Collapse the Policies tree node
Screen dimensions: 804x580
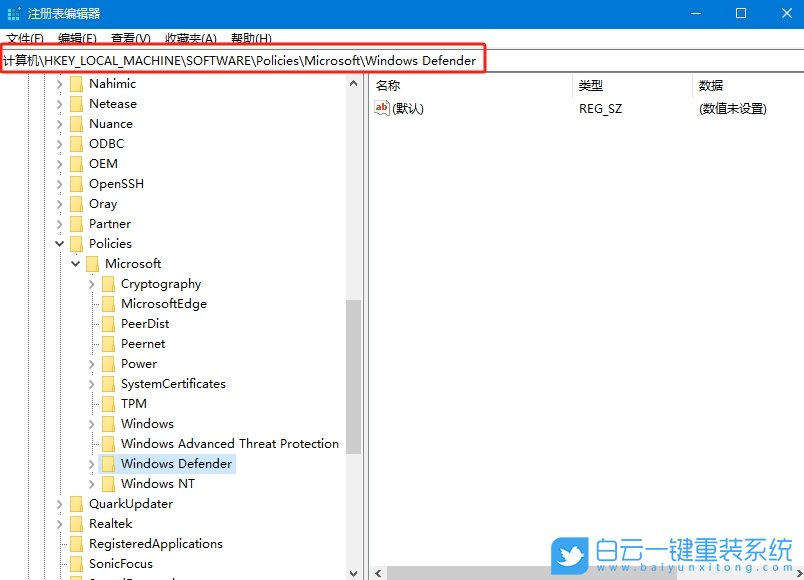click(x=59, y=243)
